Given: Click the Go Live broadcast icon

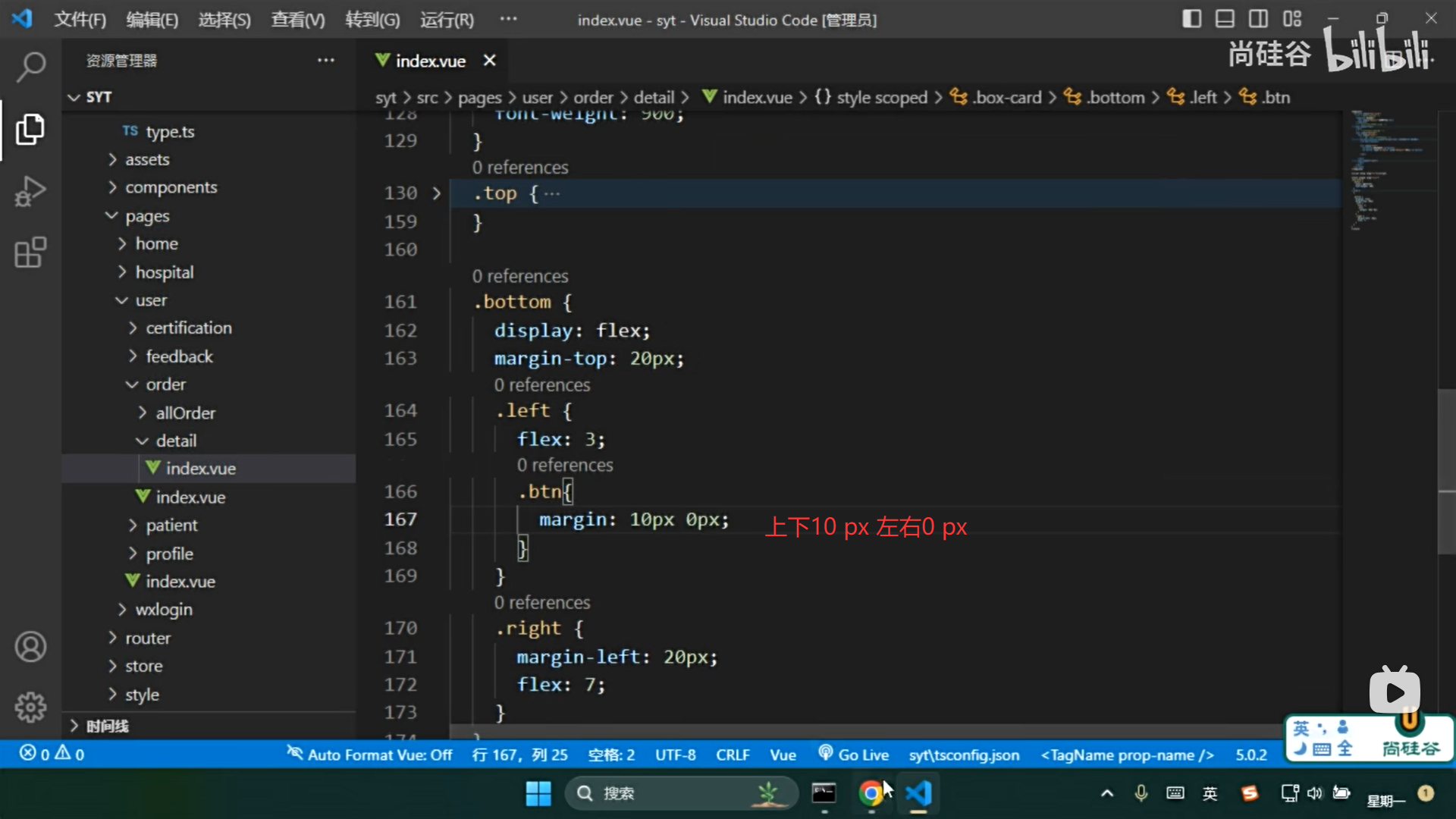Looking at the screenshot, I should pyautogui.click(x=826, y=754).
